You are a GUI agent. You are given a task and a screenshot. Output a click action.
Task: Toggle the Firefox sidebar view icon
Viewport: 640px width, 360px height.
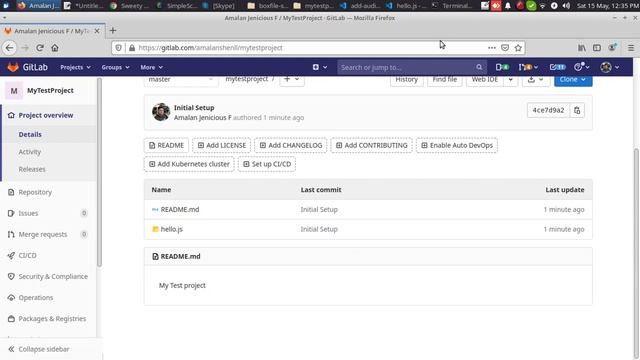click(597, 48)
